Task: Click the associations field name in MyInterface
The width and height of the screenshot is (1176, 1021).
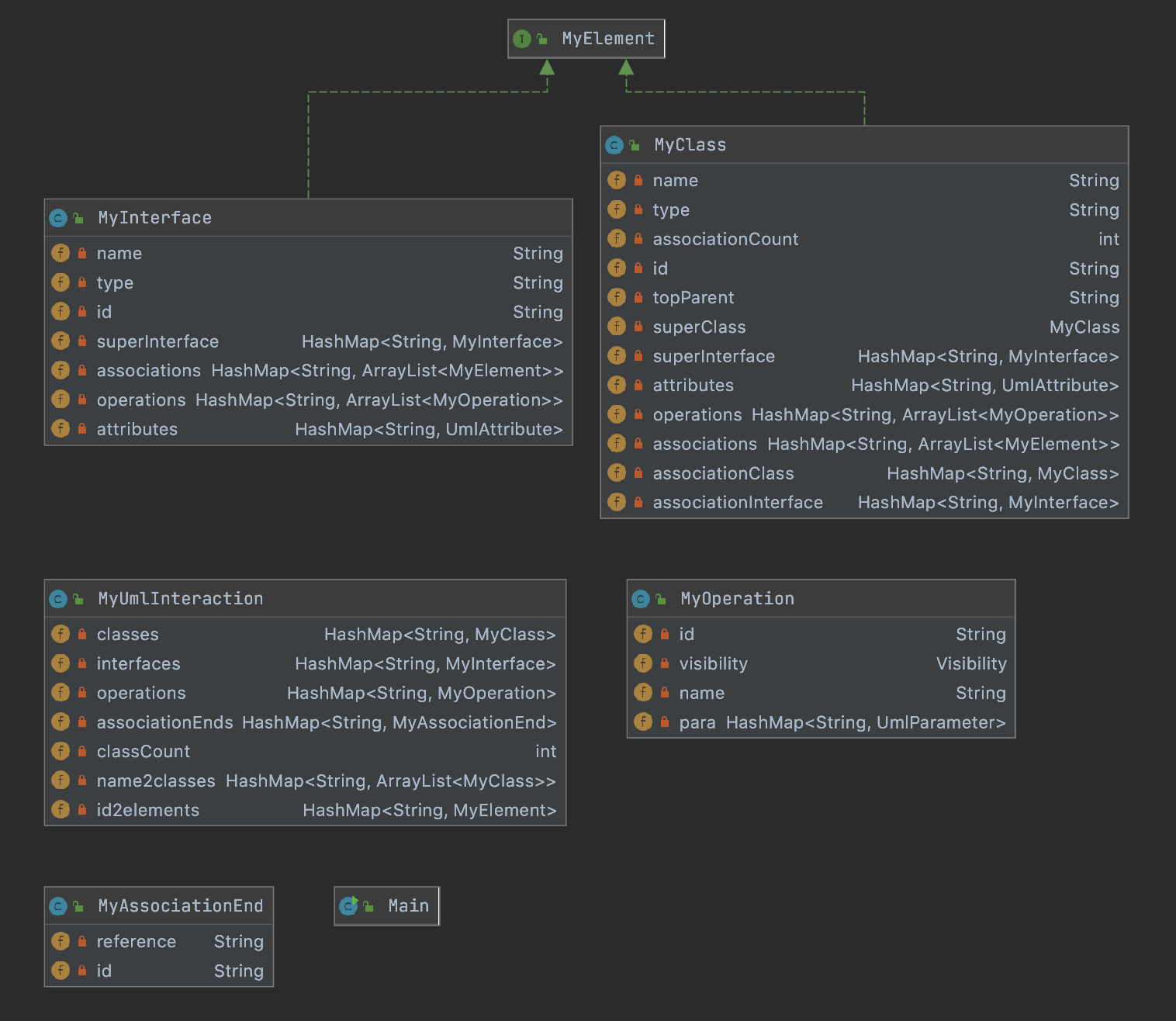Action: point(149,371)
